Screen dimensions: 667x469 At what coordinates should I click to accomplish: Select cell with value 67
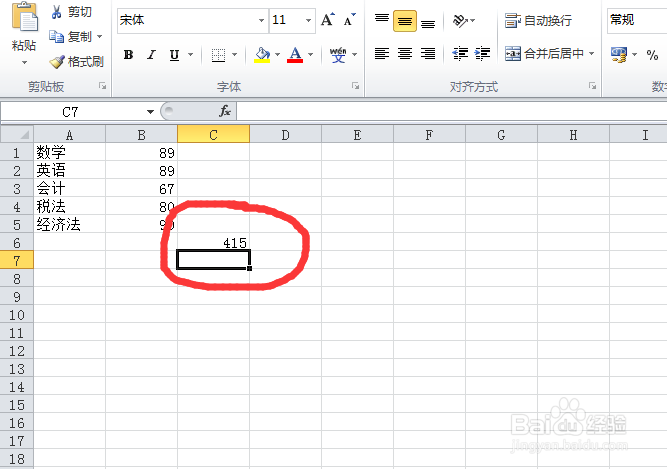[x=141, y=188]
